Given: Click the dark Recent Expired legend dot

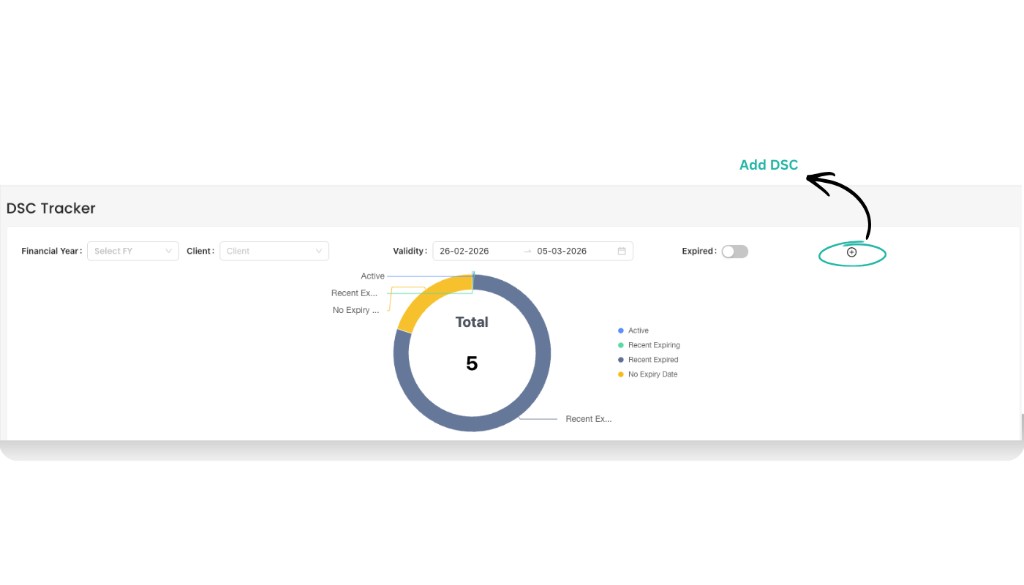Looking at the screenshot, I should click(621, 359).
